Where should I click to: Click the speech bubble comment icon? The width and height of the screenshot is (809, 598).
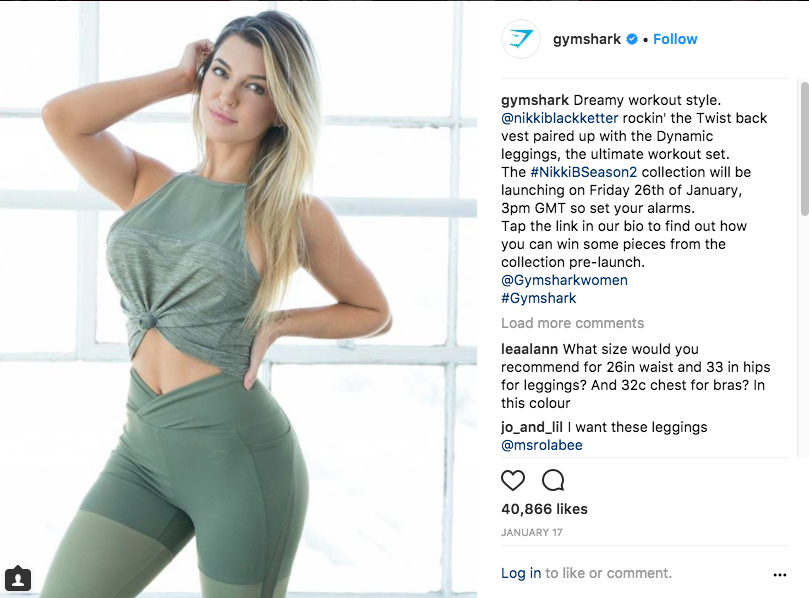[553, 480]
